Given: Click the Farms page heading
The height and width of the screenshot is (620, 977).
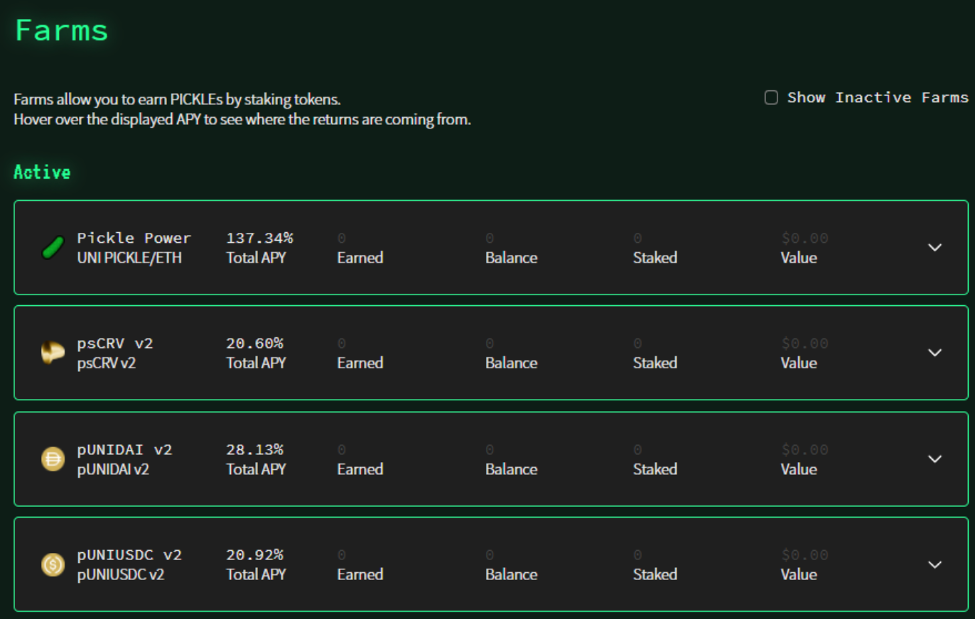Looking at the screenshot, I should click(x=62, y=30).
